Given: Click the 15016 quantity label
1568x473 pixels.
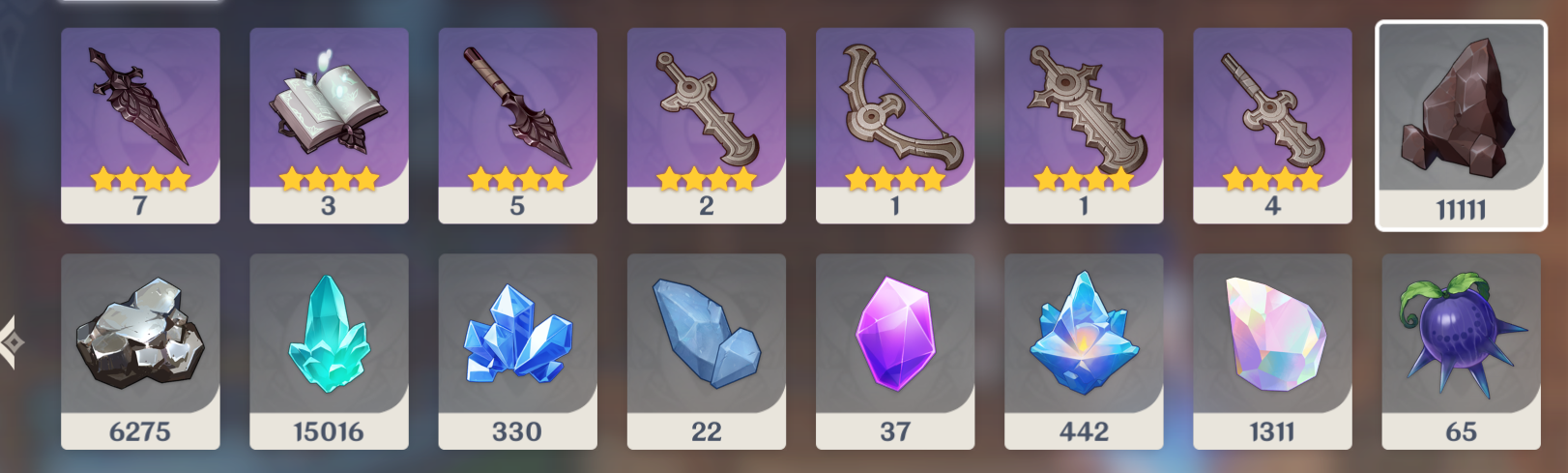Looking at the screenshot, I should click(329, 431).
